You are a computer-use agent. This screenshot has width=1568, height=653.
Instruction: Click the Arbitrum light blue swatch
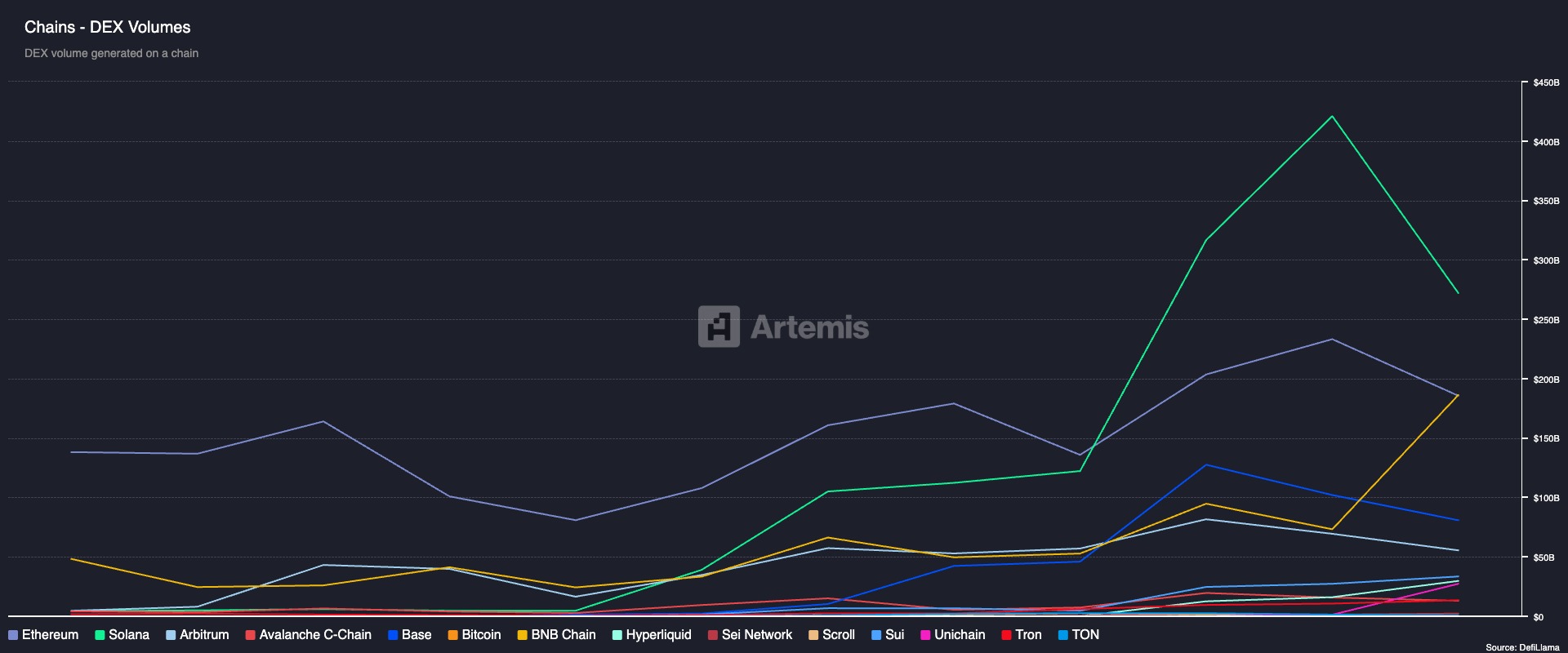[171, 635]
